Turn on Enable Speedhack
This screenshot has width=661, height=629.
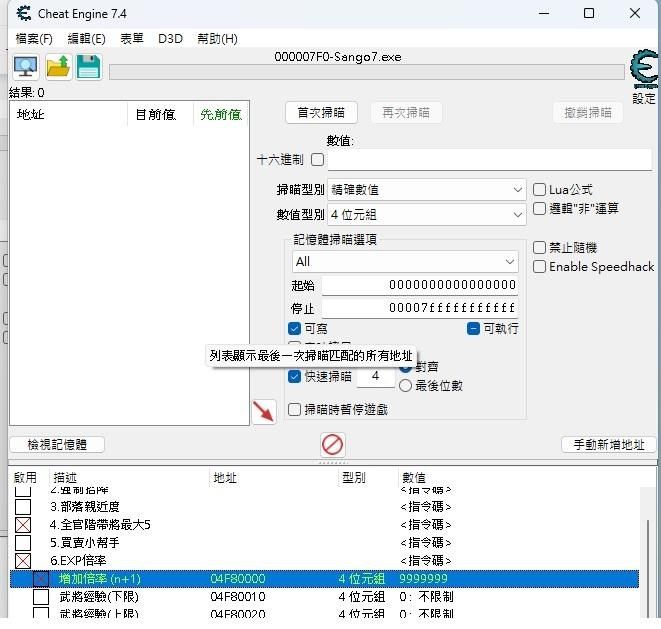[539, 266]
